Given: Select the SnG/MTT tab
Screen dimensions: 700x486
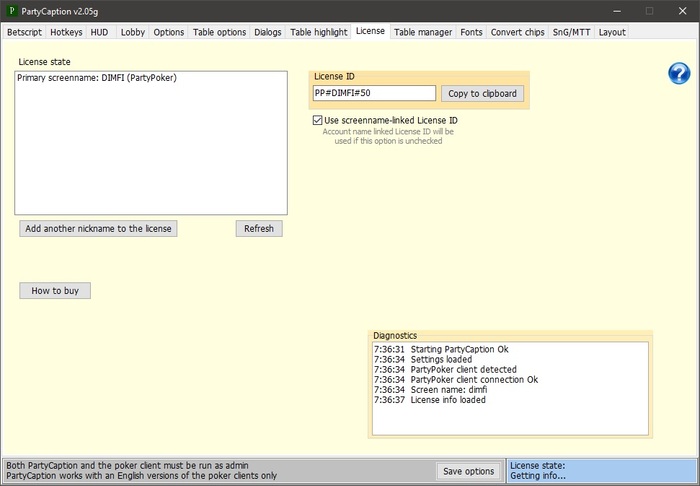Looking at the screenshot, I should pos(571,32).
